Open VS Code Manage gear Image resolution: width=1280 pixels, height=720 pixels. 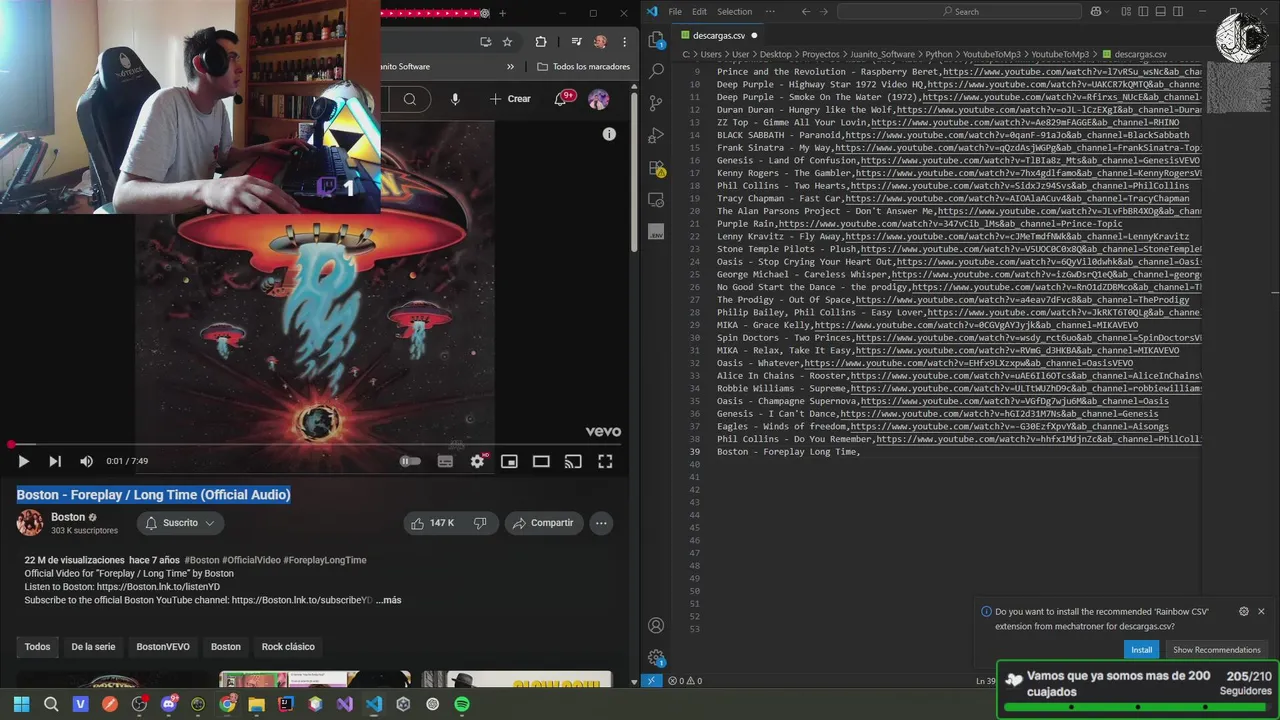point(656,657)
